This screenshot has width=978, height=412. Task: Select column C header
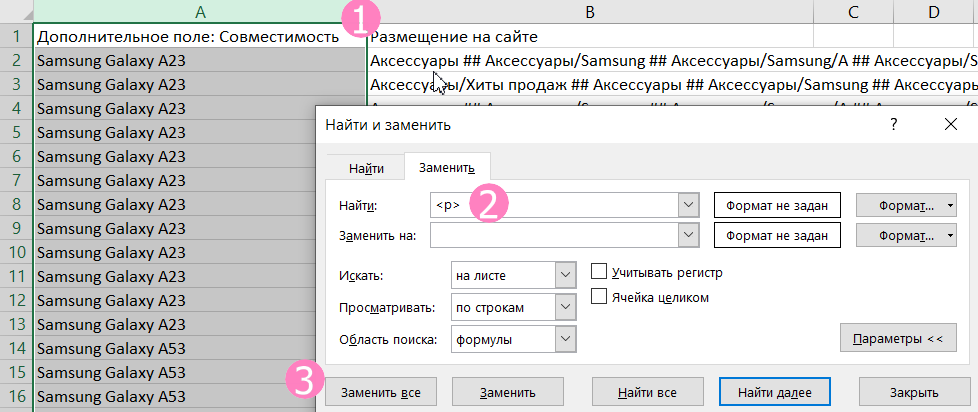(853, 11)
